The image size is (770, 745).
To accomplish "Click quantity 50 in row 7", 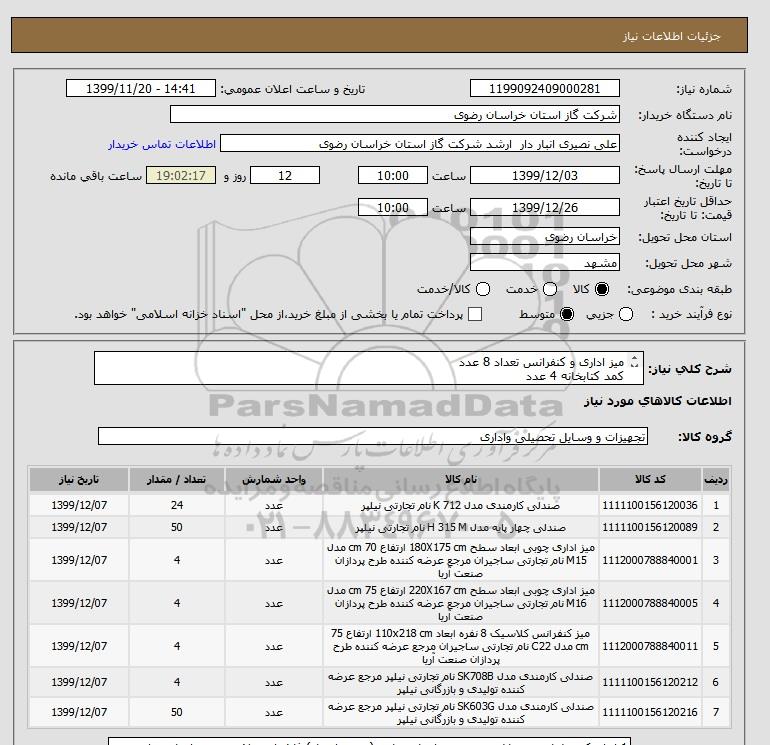I will 177,712.
